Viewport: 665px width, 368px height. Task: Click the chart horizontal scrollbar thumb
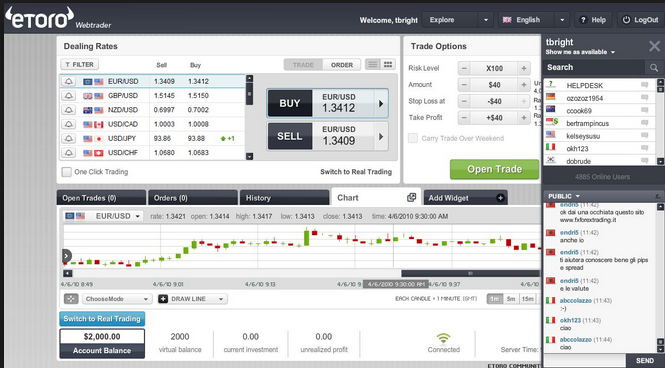point(471,273)
